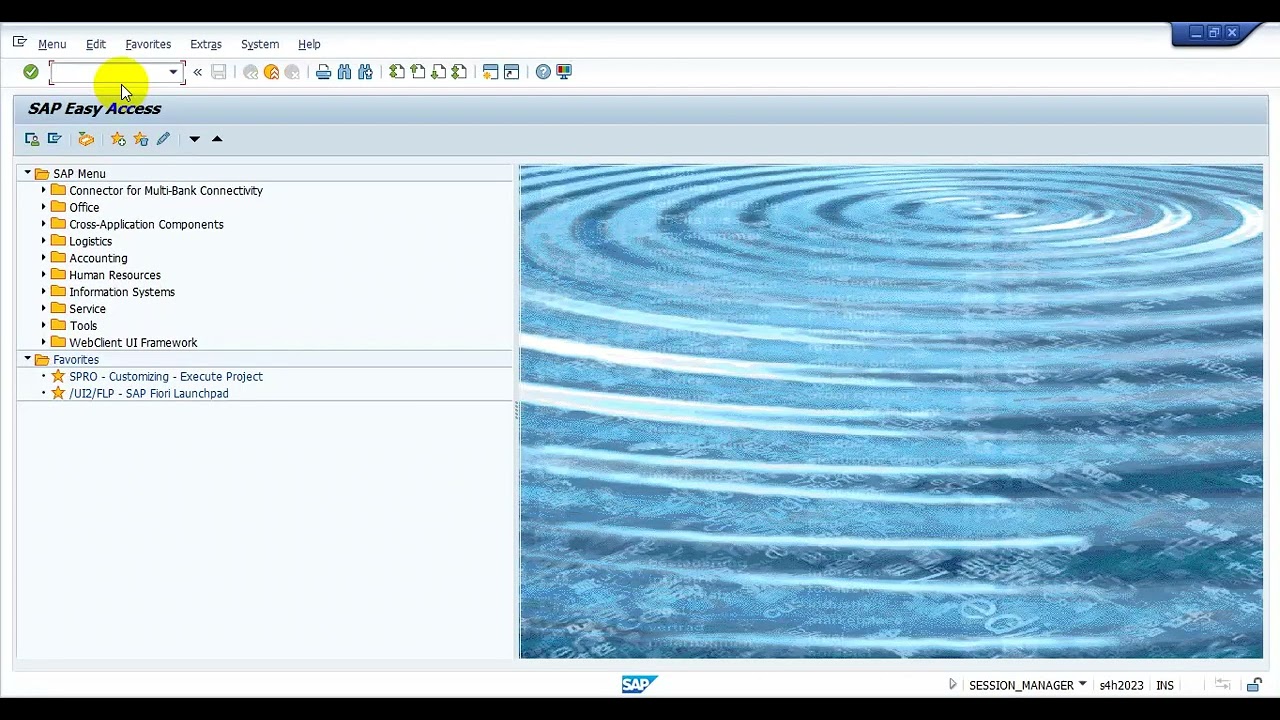Click the Back arrow icon in toolbar
Image resolution: width=1280 pixels, height=720 pixels.
coord(250,72)
